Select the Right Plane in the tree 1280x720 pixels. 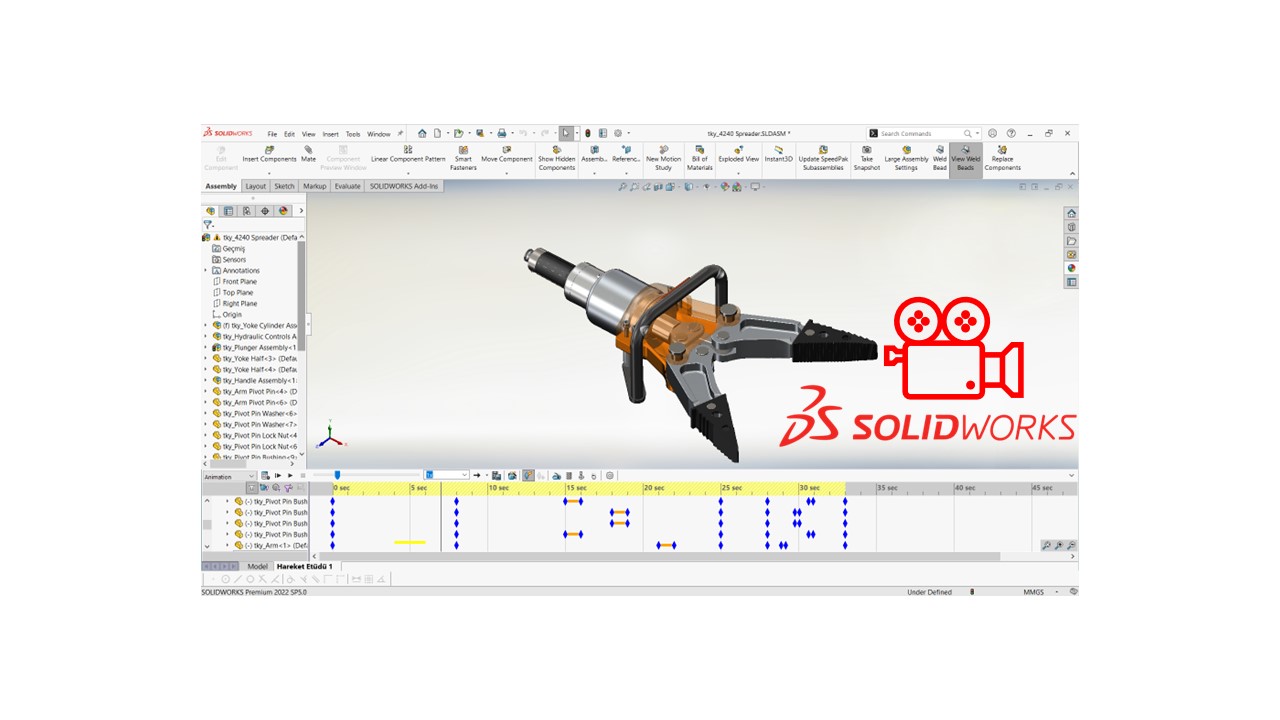[x=234, y=303]
